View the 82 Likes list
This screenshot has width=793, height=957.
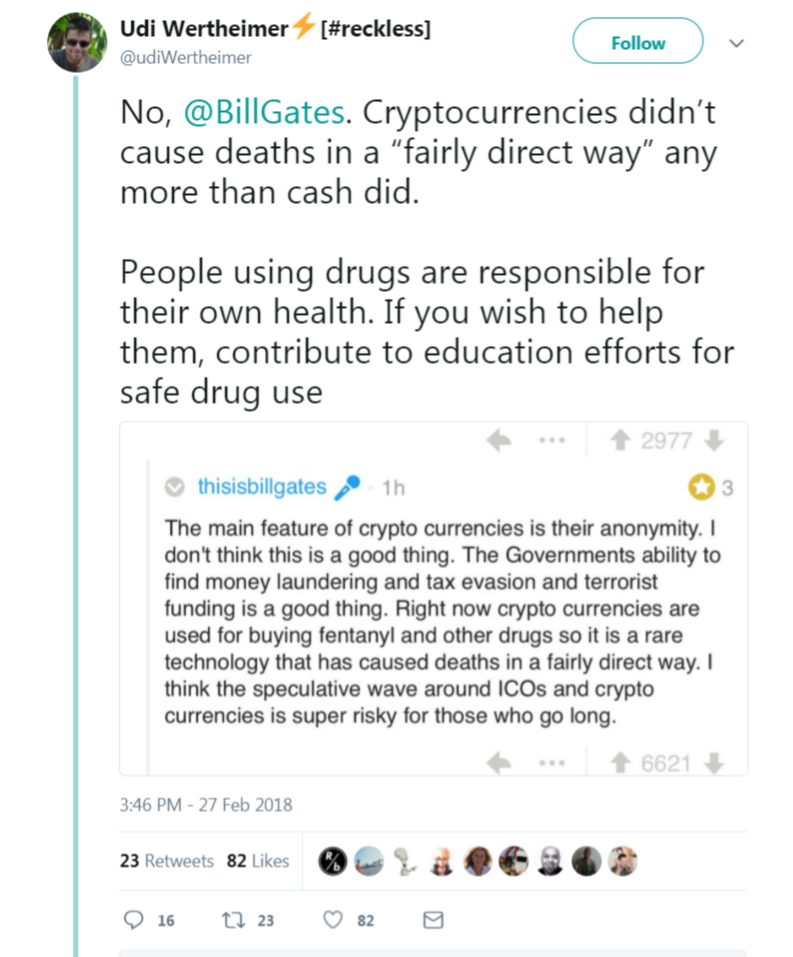coord(259,860)
